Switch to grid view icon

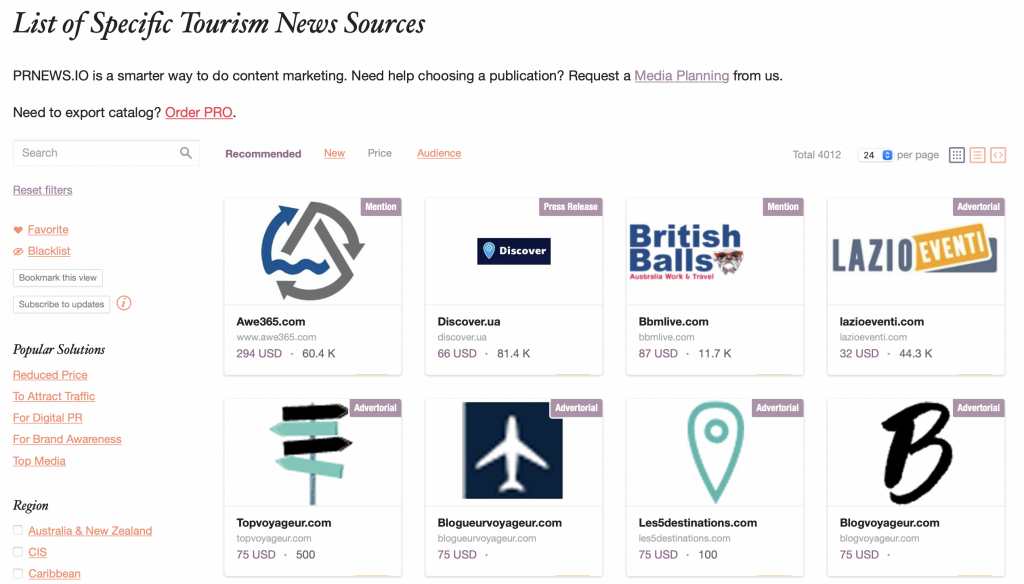pyautogui.click(x=957, y=155)
